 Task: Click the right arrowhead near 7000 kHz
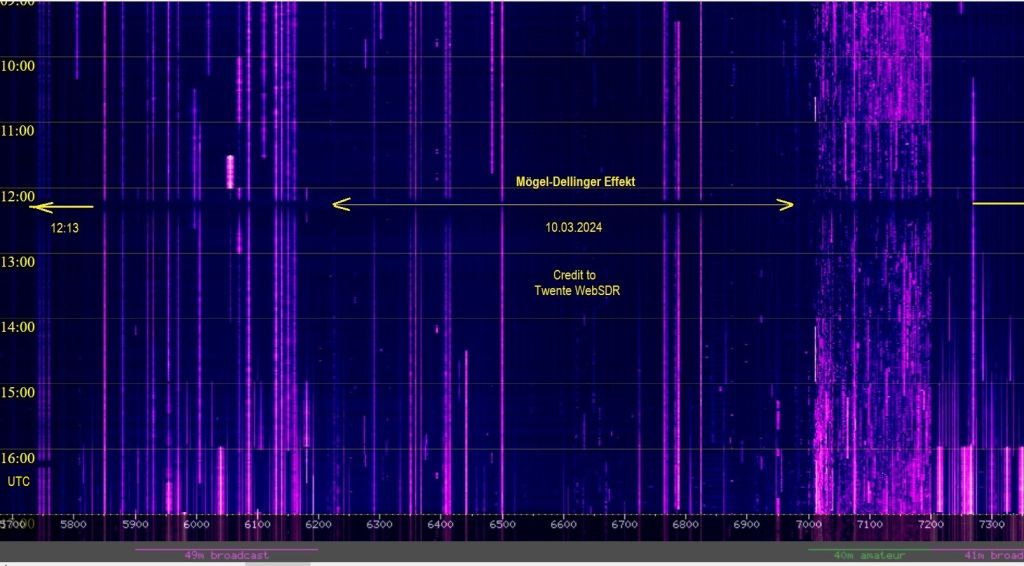[x=785, y=205]
